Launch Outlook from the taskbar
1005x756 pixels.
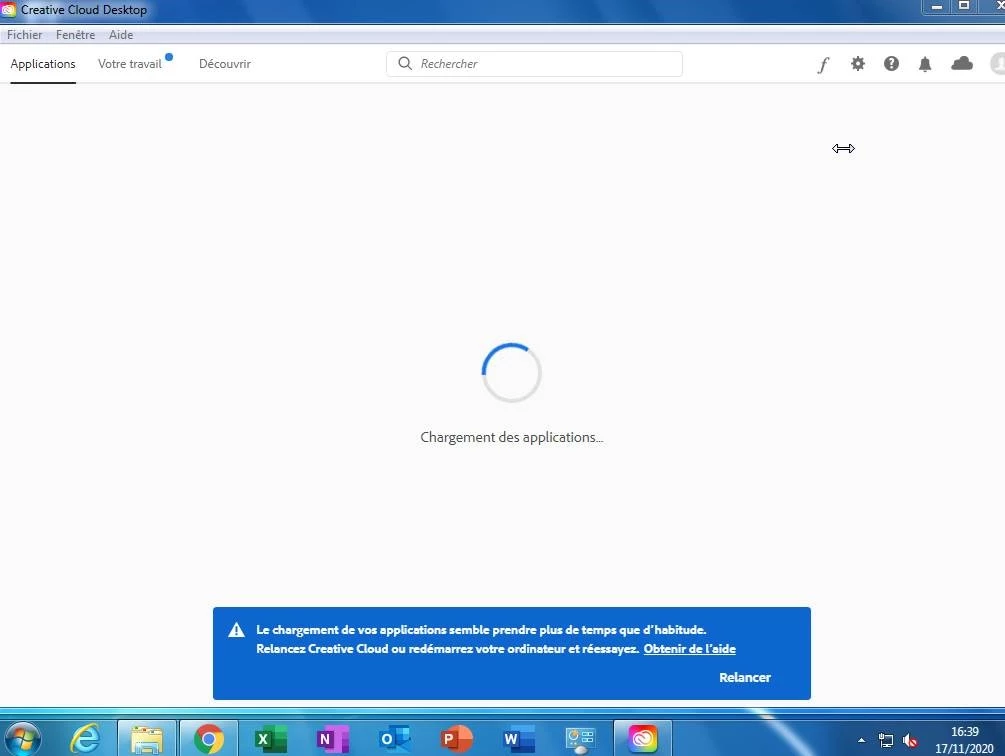pos(394,739)
